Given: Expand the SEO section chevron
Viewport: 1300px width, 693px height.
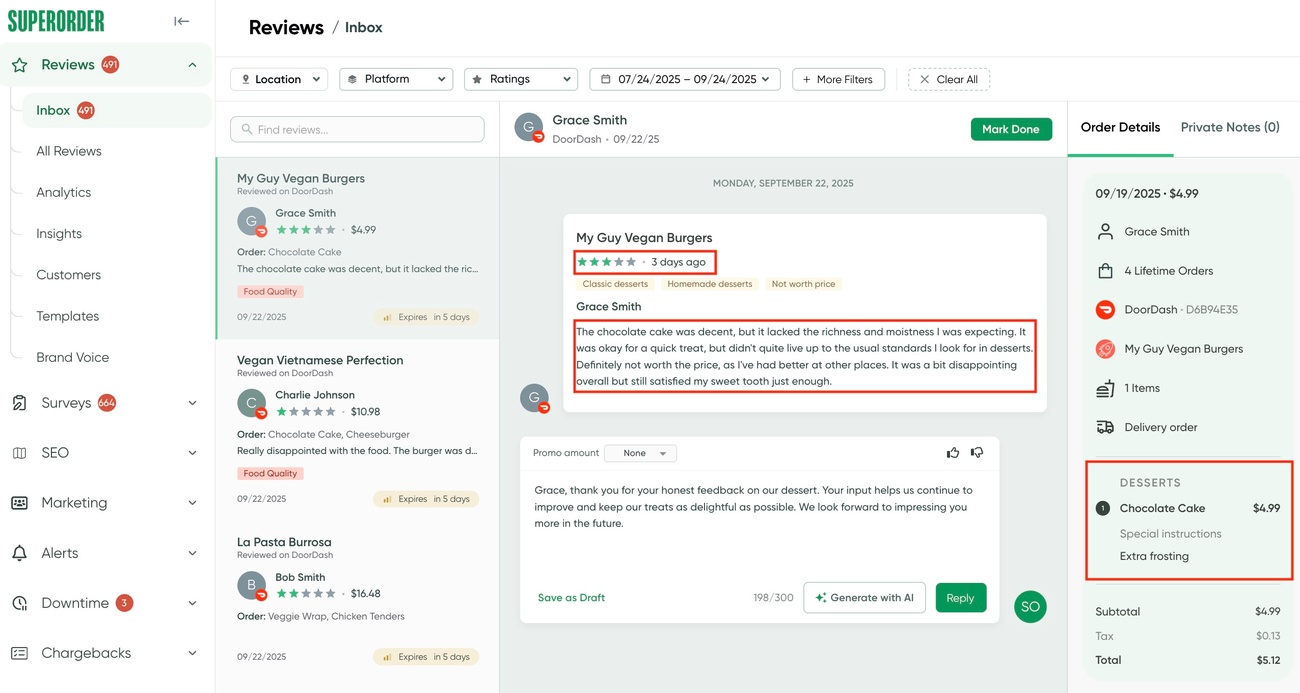Looking at the screenshot, I should [192, 453].
